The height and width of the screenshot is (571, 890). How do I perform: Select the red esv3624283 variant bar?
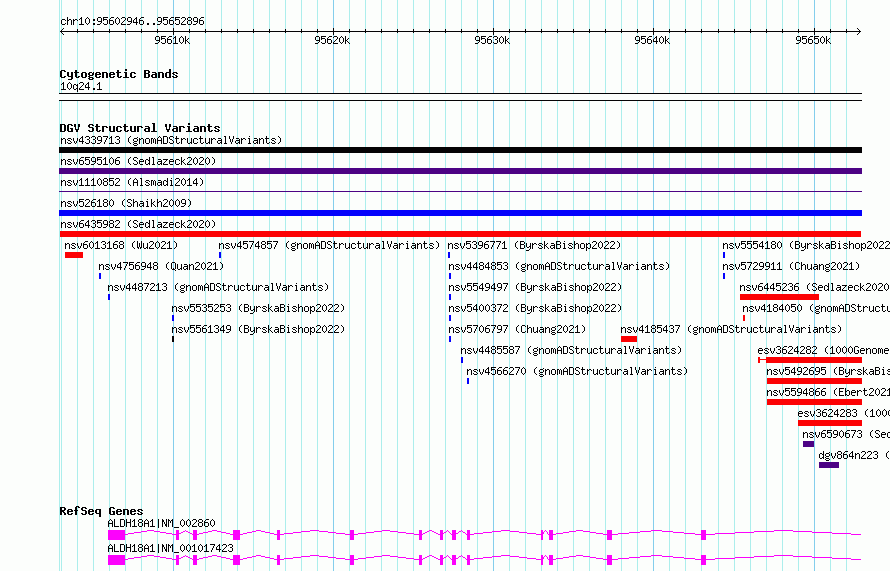click(x=830, y=423)
